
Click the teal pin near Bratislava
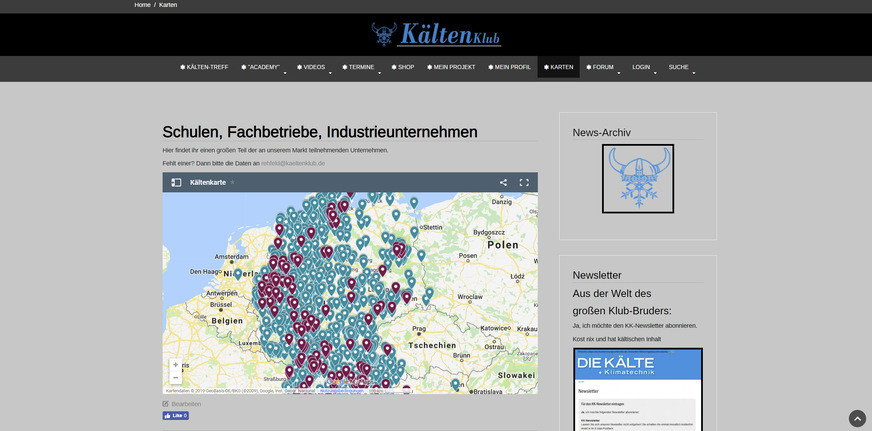[455, 384]
